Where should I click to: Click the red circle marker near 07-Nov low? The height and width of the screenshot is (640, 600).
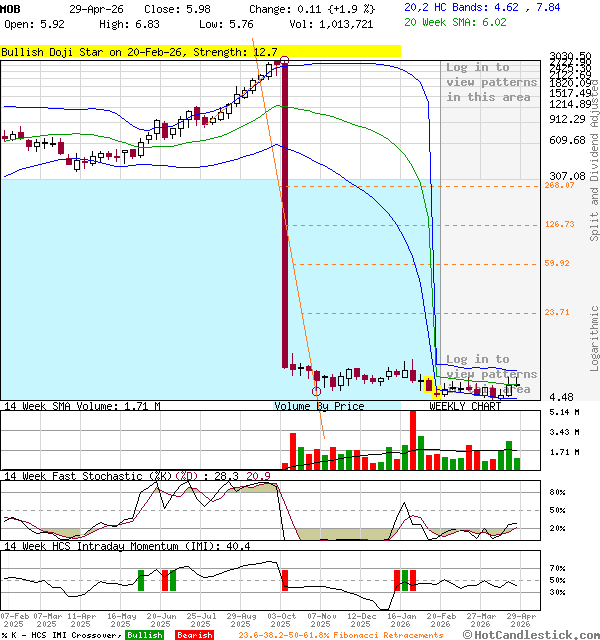tap(317, 390)
